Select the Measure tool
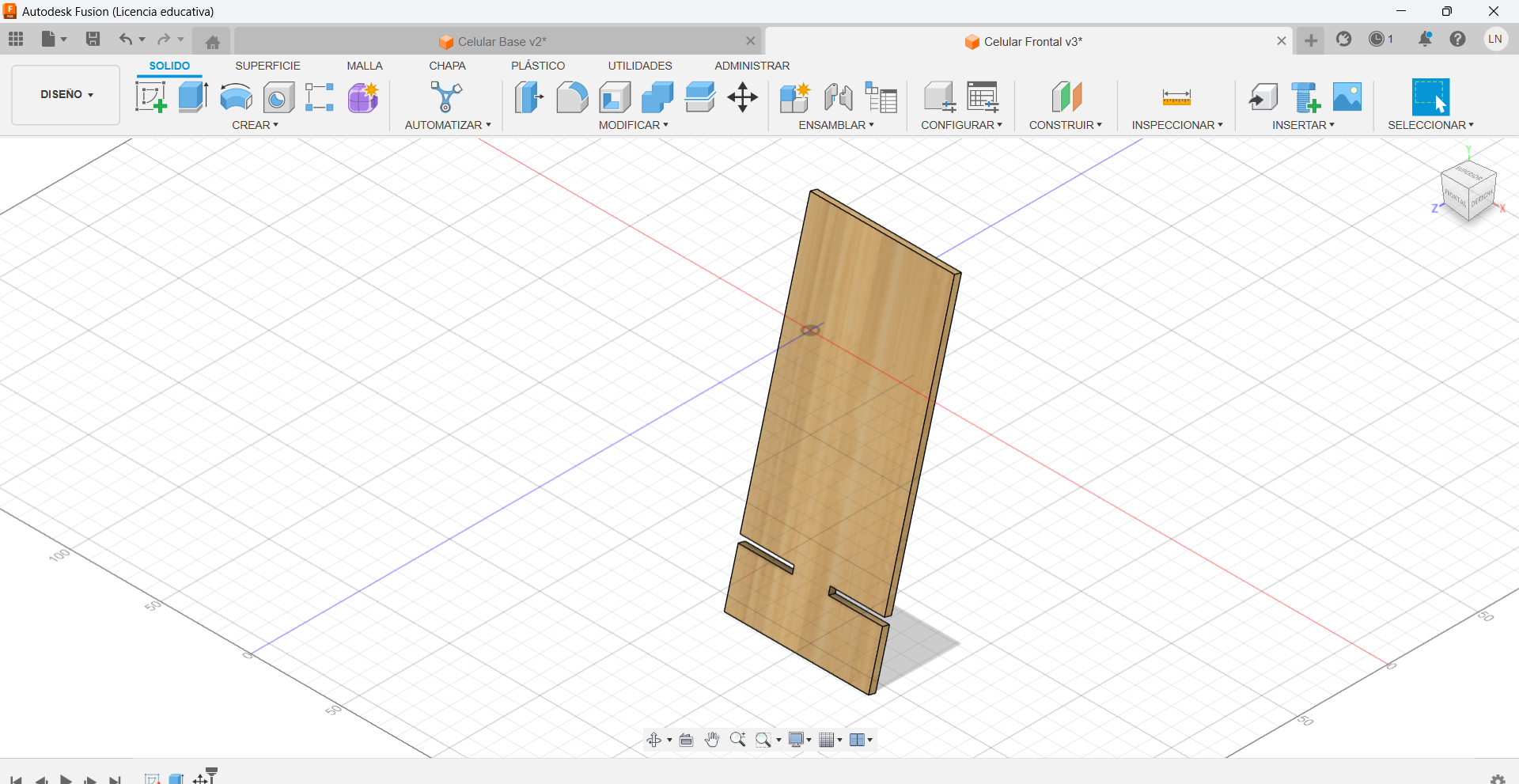This screenshot has height=784, width=1519. (1176, 97)
